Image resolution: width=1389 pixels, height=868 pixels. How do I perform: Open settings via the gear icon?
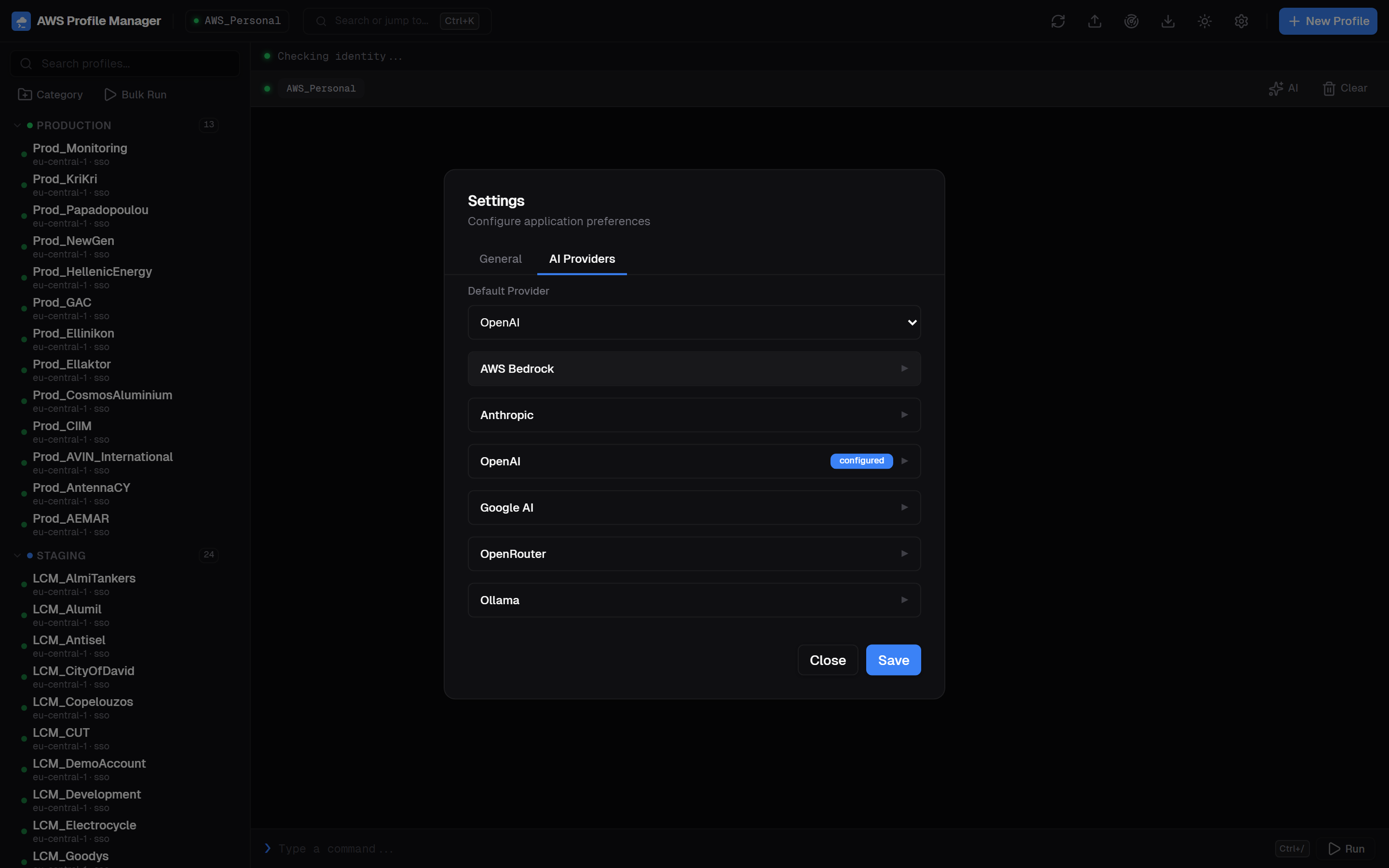(x=1241, y=21)
